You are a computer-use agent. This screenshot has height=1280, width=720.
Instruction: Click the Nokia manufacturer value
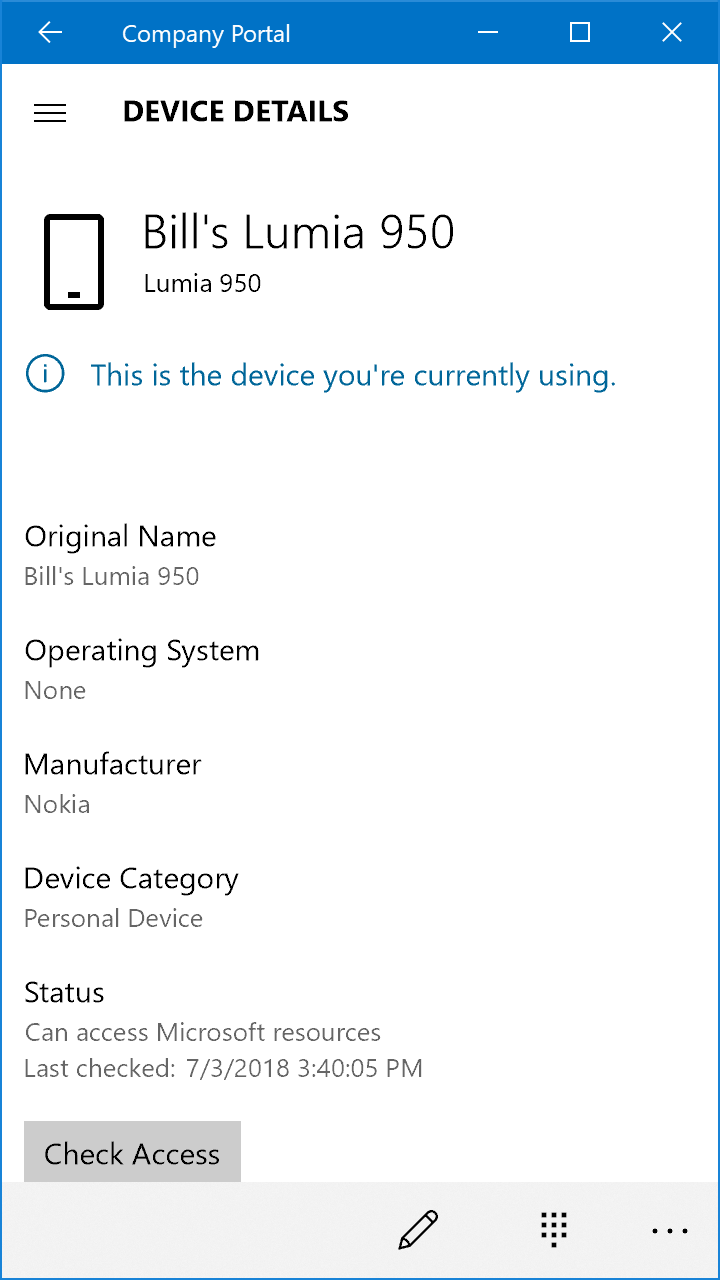point(57,805)
